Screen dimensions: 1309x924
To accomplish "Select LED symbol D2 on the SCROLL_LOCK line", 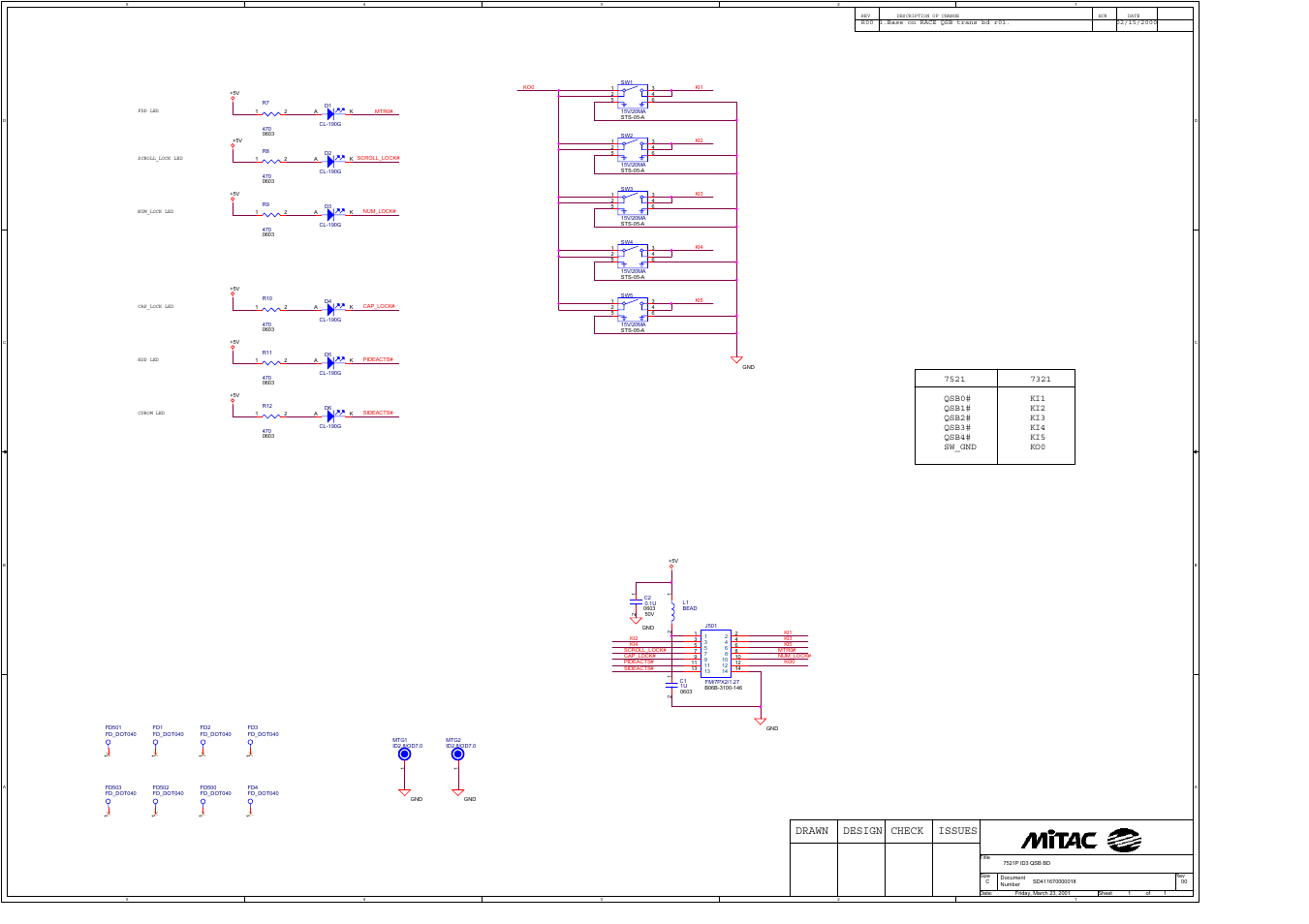I will 334,160.
